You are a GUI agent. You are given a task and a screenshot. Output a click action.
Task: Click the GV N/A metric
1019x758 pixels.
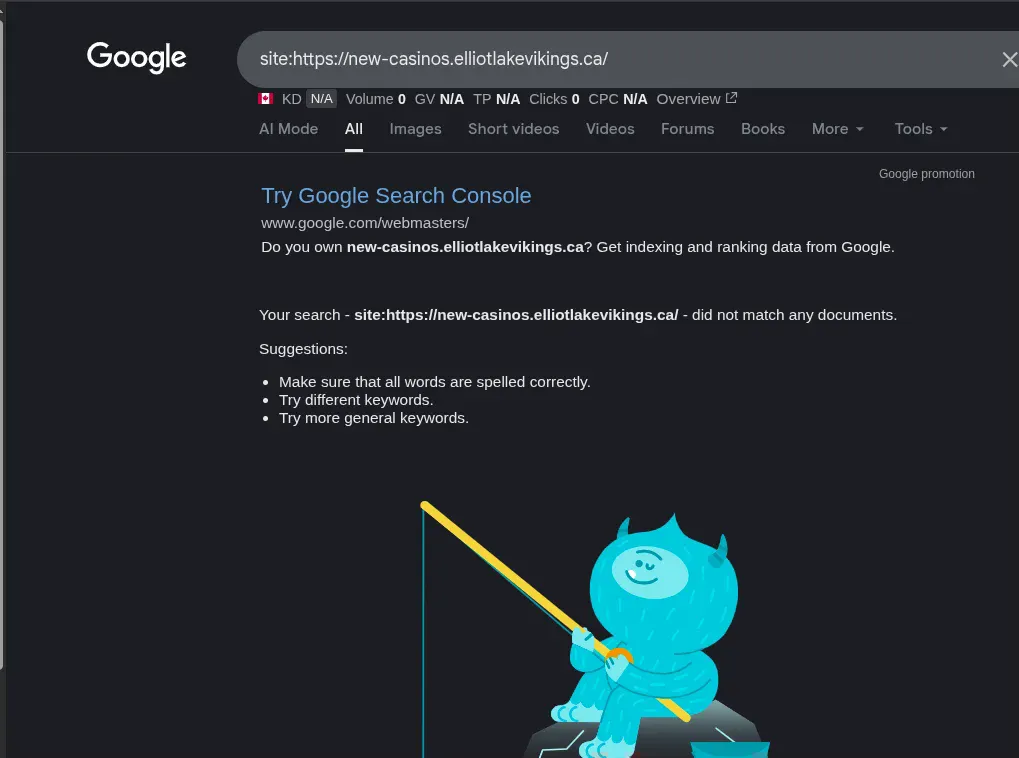pyautogui.click(x=439, y=99)
